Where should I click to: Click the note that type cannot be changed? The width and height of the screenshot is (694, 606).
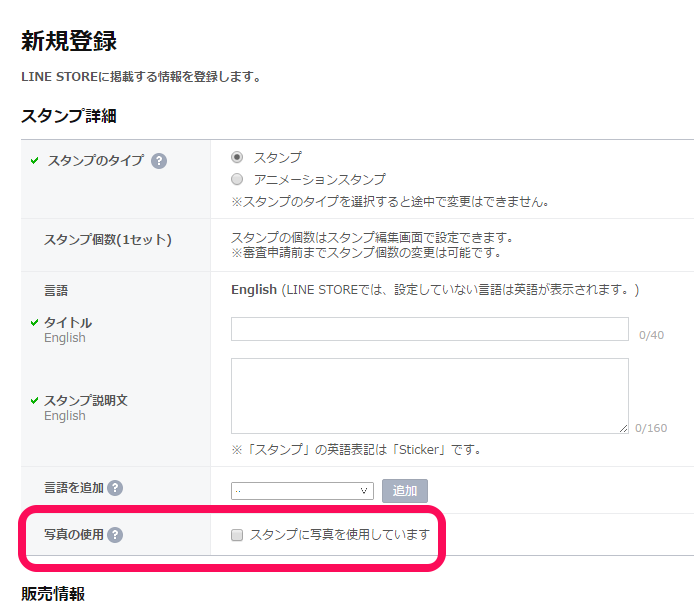pos(390,202)
